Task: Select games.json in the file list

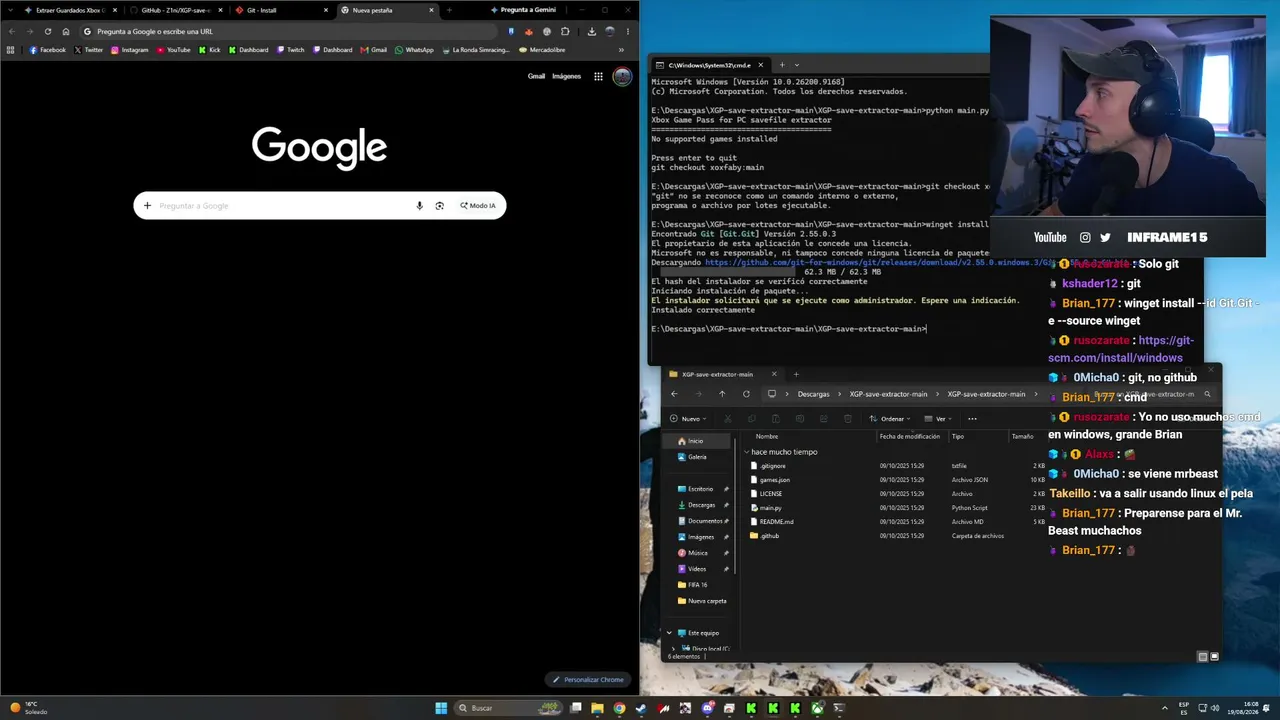Action: pyautogui.click(x=775, y=480)
